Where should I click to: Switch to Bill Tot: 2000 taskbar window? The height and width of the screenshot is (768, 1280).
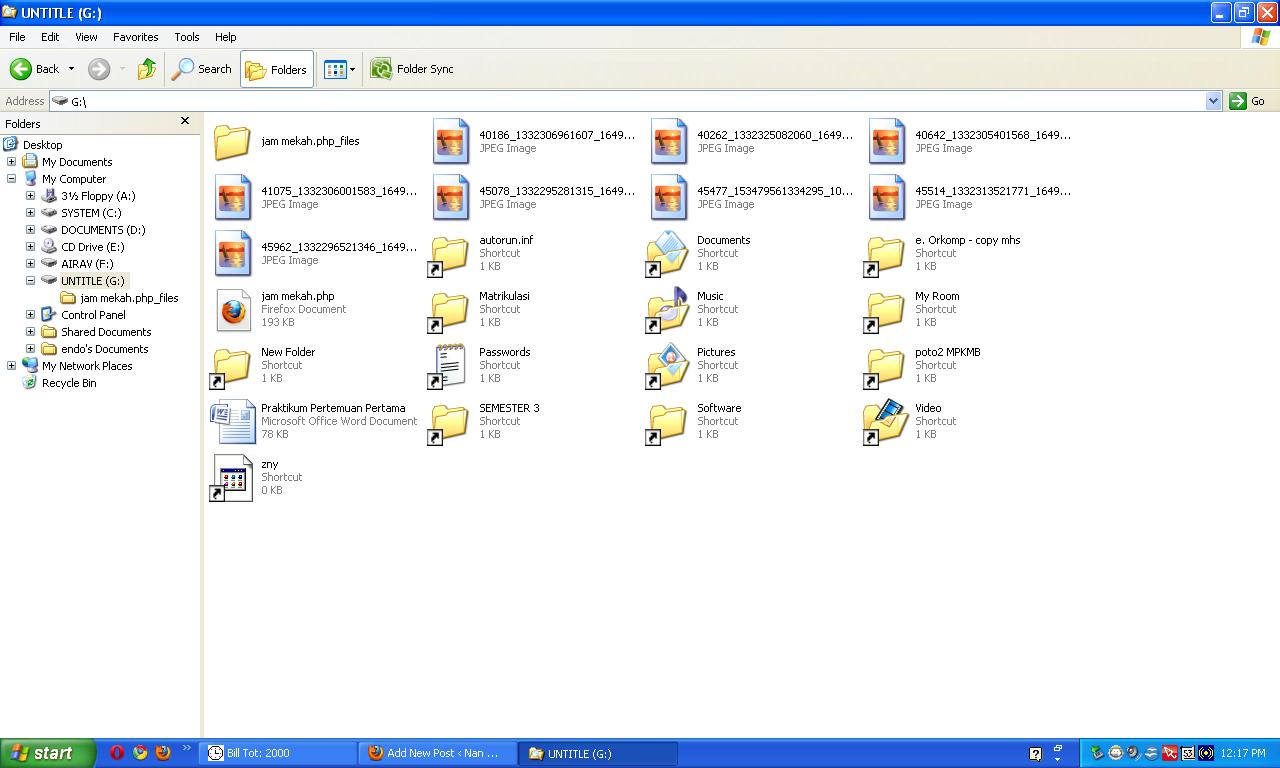(279, 753)
